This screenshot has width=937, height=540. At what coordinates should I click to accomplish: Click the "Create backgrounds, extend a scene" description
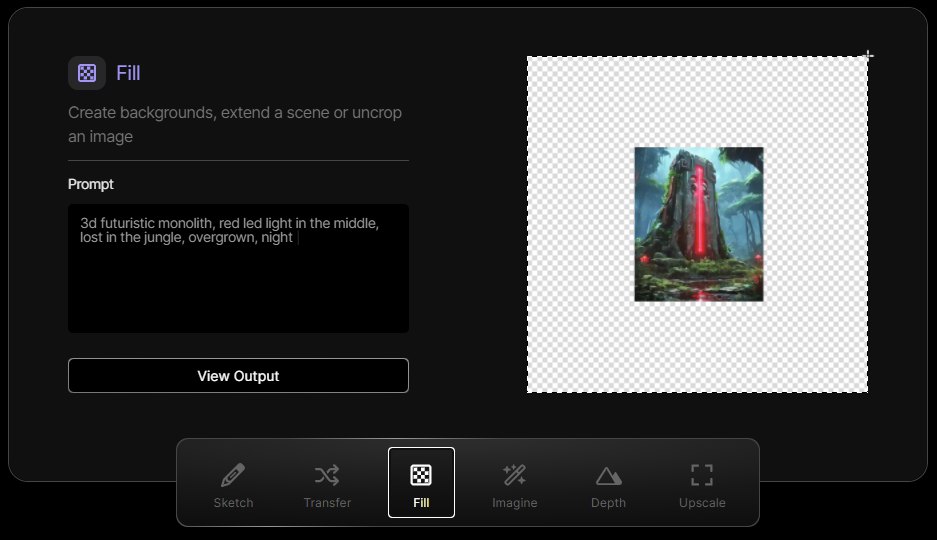click(235, 124)
